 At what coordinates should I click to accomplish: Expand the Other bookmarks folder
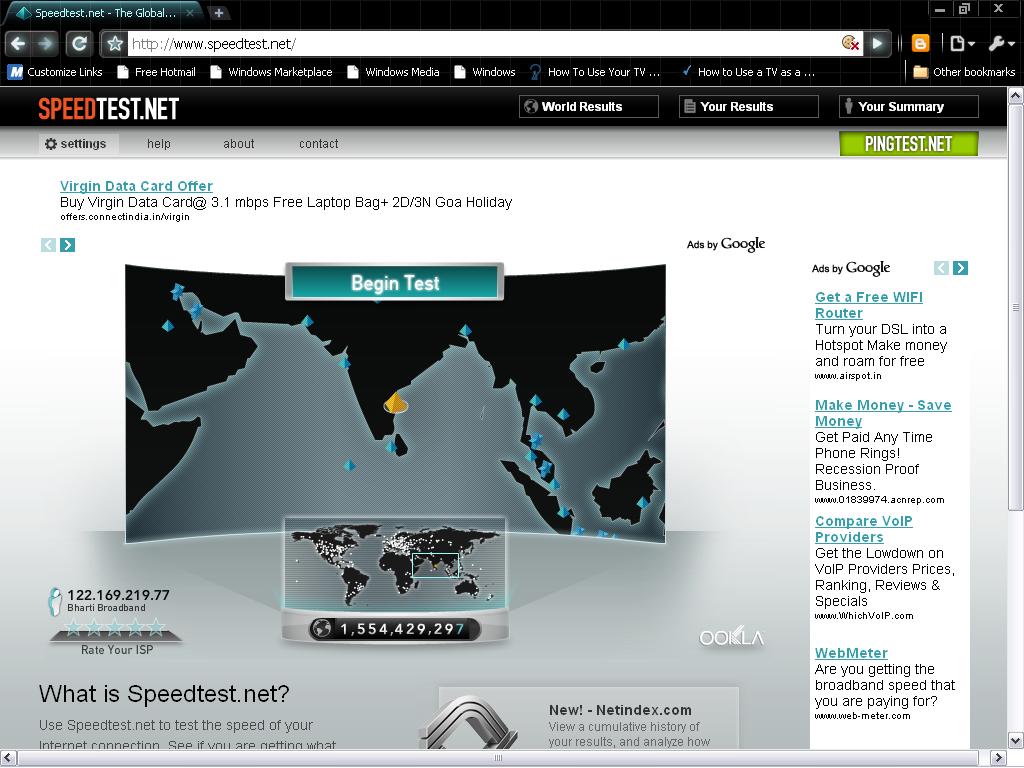tap(965, 71)
